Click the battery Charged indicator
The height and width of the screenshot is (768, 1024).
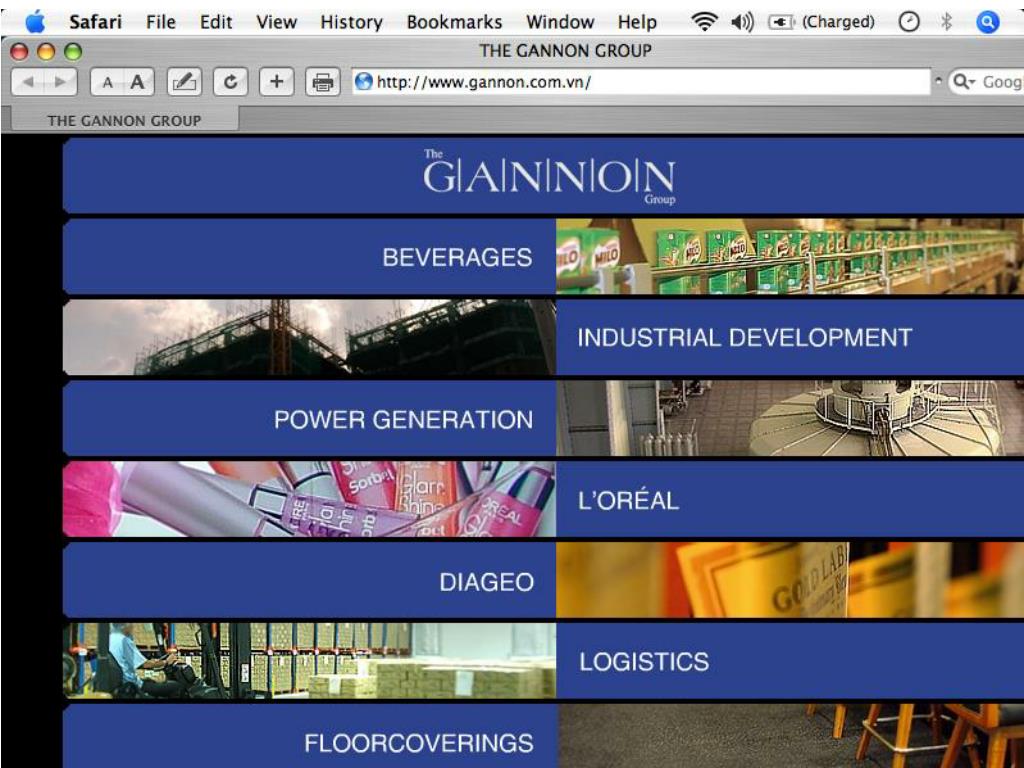coord(822,22)
